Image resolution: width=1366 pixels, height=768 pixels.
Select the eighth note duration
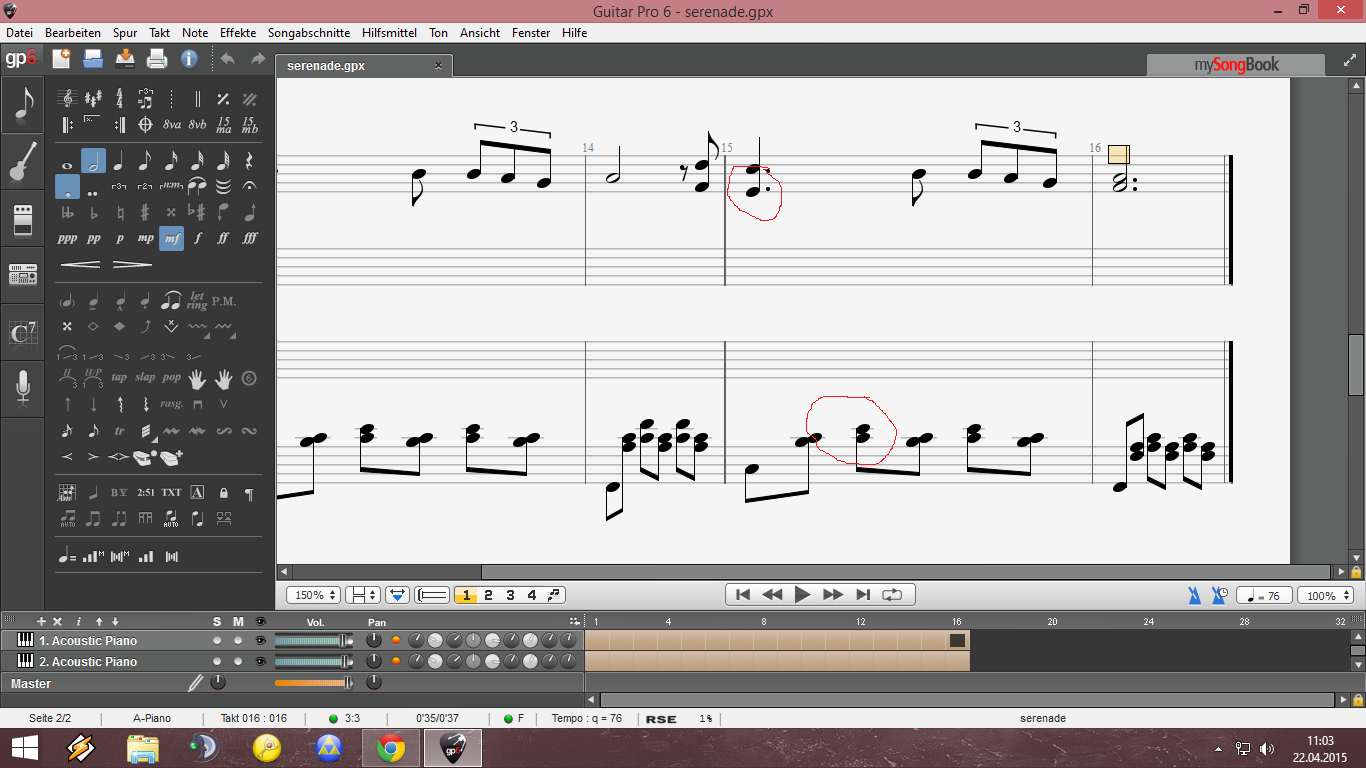click(145, 161)
